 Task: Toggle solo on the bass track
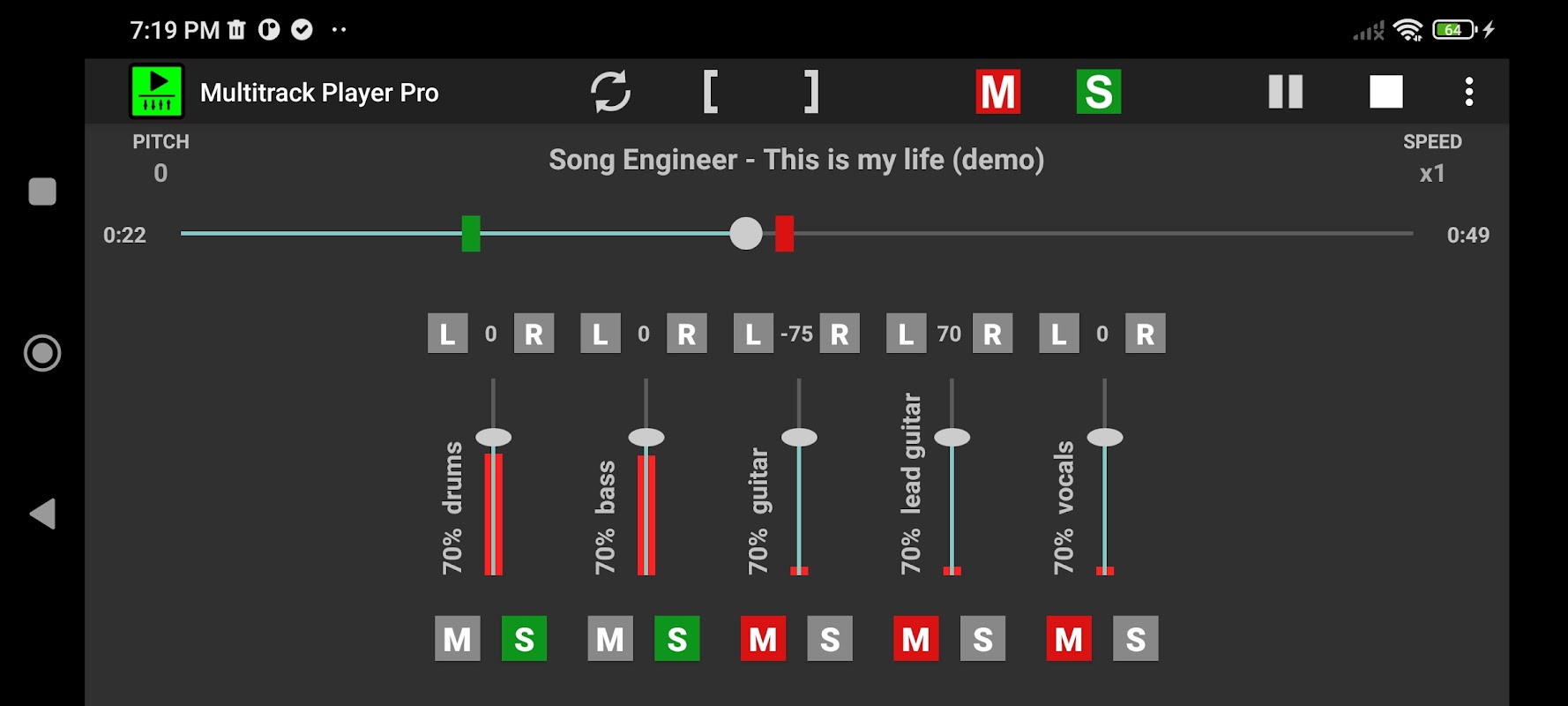676,639
